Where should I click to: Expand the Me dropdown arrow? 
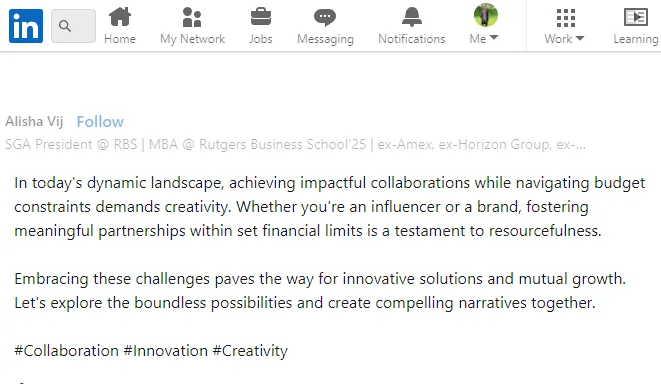coord(494,38)
